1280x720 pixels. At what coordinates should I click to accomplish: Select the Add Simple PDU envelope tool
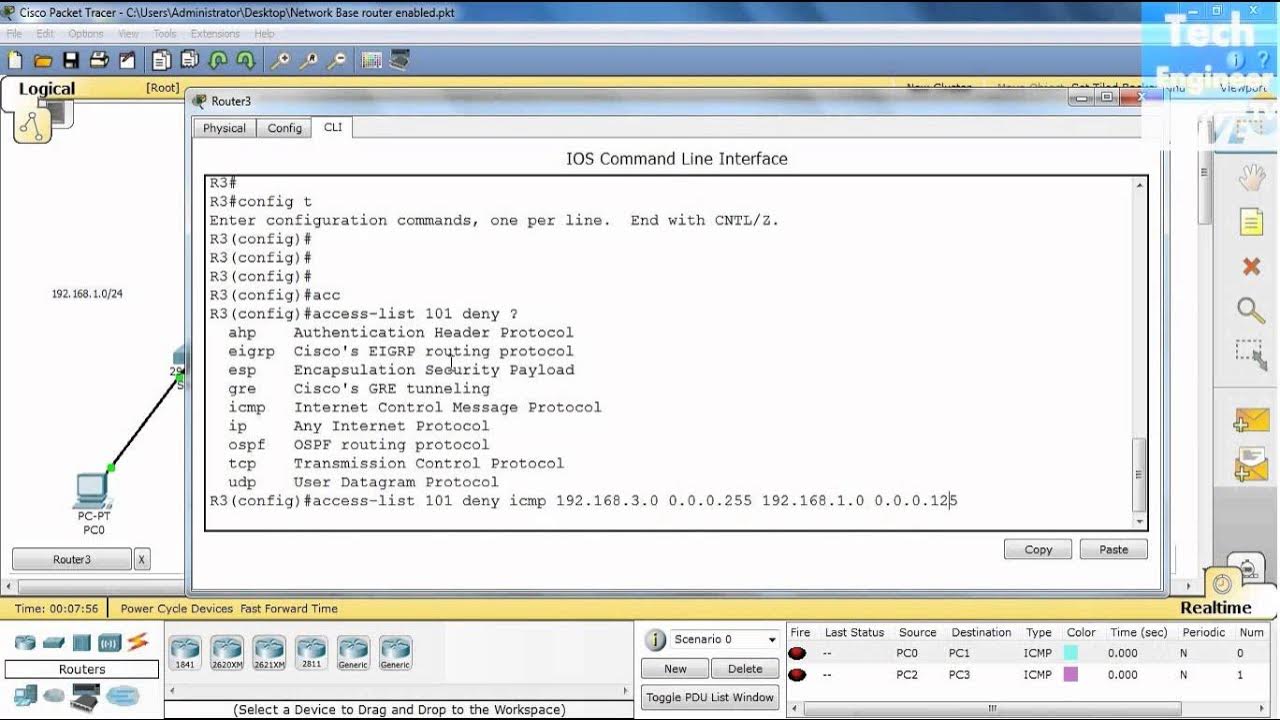tap(1251, 420)
